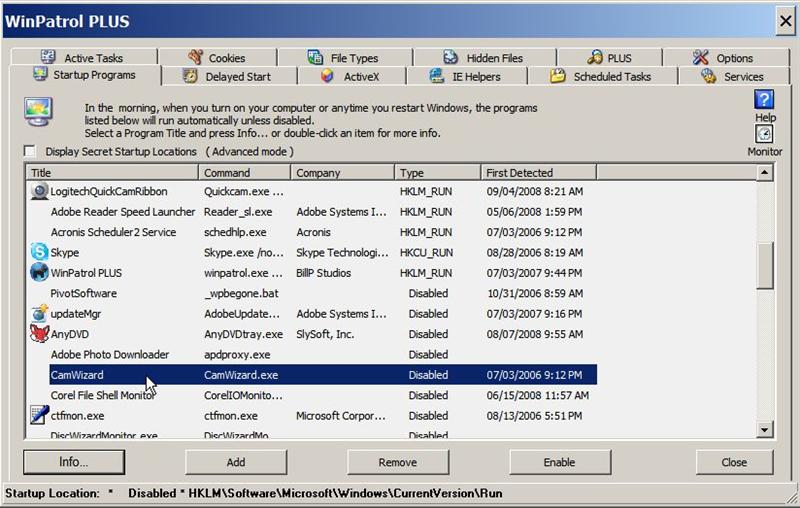800x508 pixels.
Task: Click date 06/15/2008 11:57 AM
Action: click(x=537, y=395)
